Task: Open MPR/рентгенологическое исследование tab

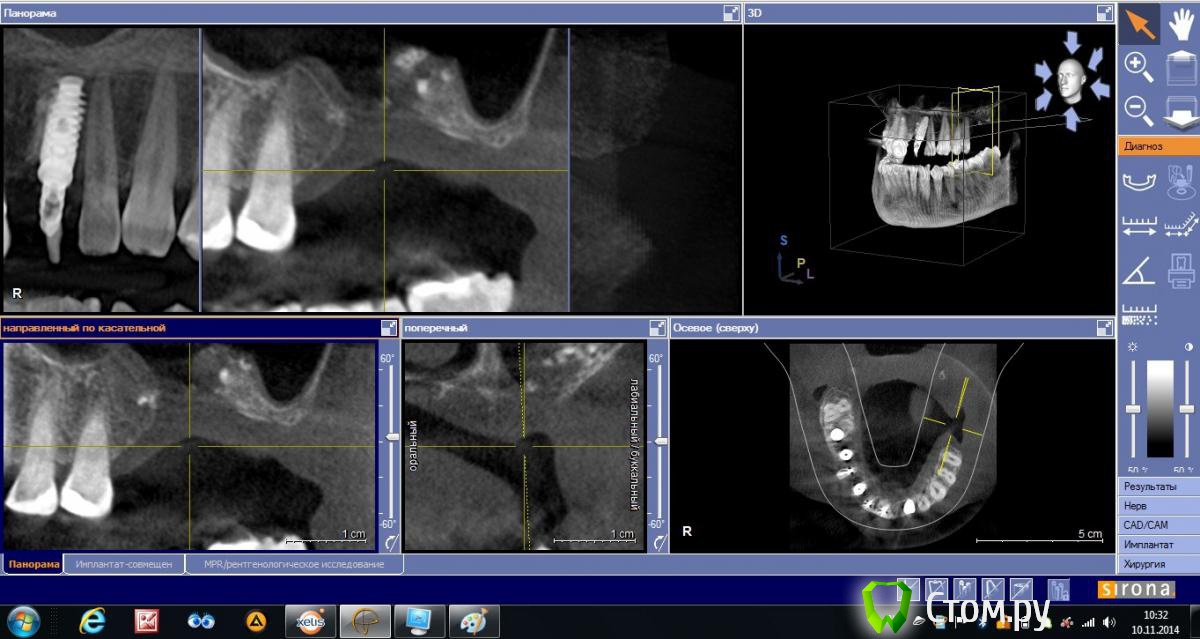Action: 294,564
